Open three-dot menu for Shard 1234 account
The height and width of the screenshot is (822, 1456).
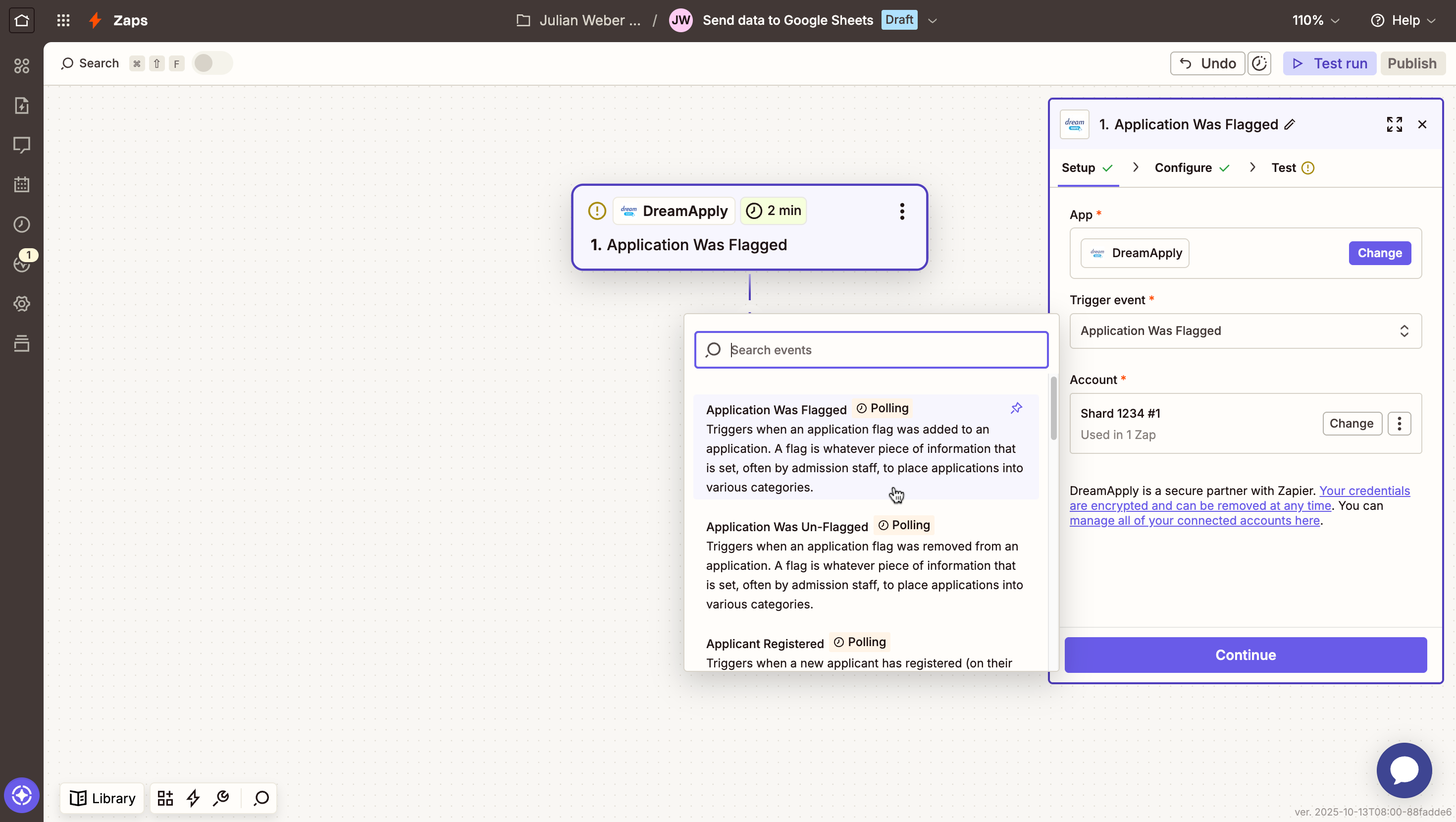pos(1400,424)
